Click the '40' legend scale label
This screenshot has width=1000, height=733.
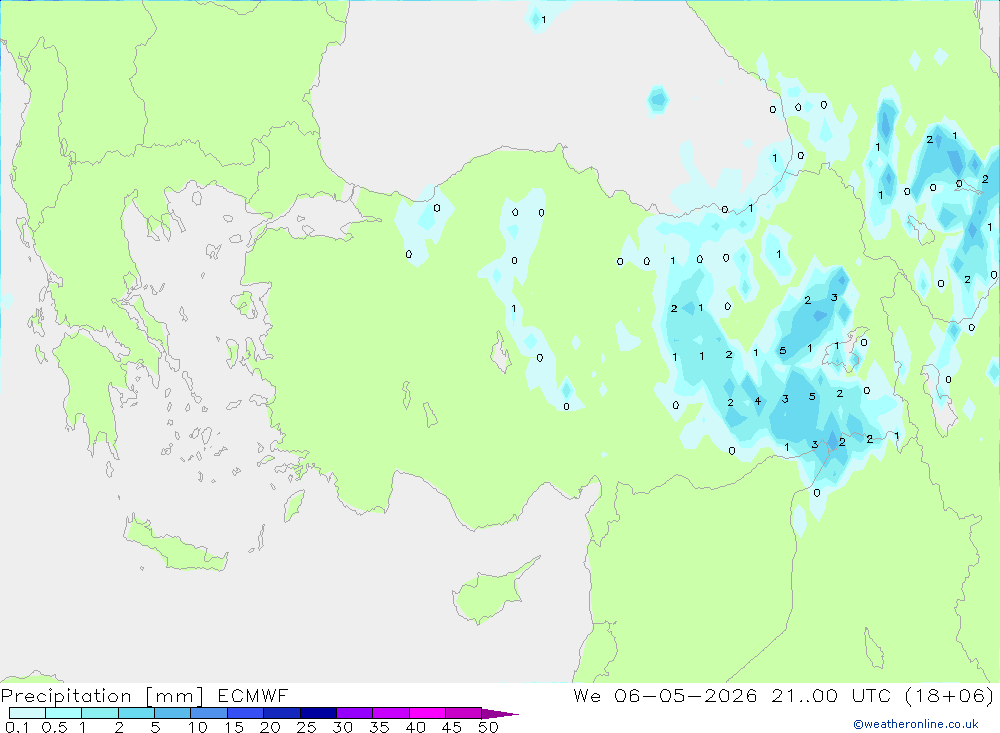(x=416, y=727)
